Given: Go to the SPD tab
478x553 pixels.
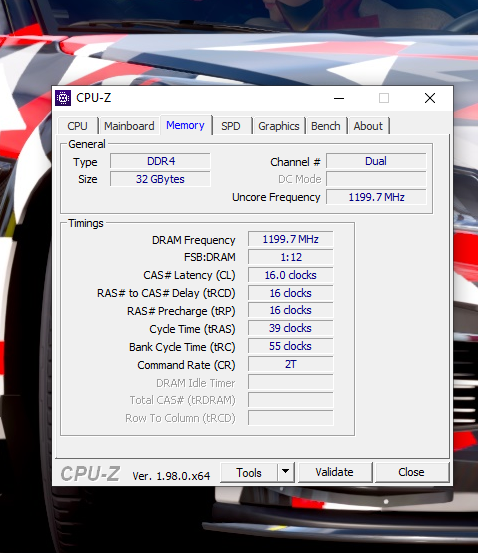Looking at the screenshot, I should [231, 126].
